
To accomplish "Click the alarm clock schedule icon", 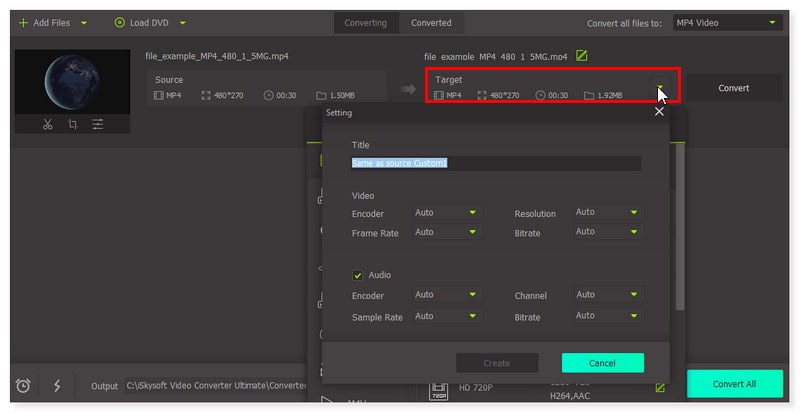I will [x=23, y=385].
